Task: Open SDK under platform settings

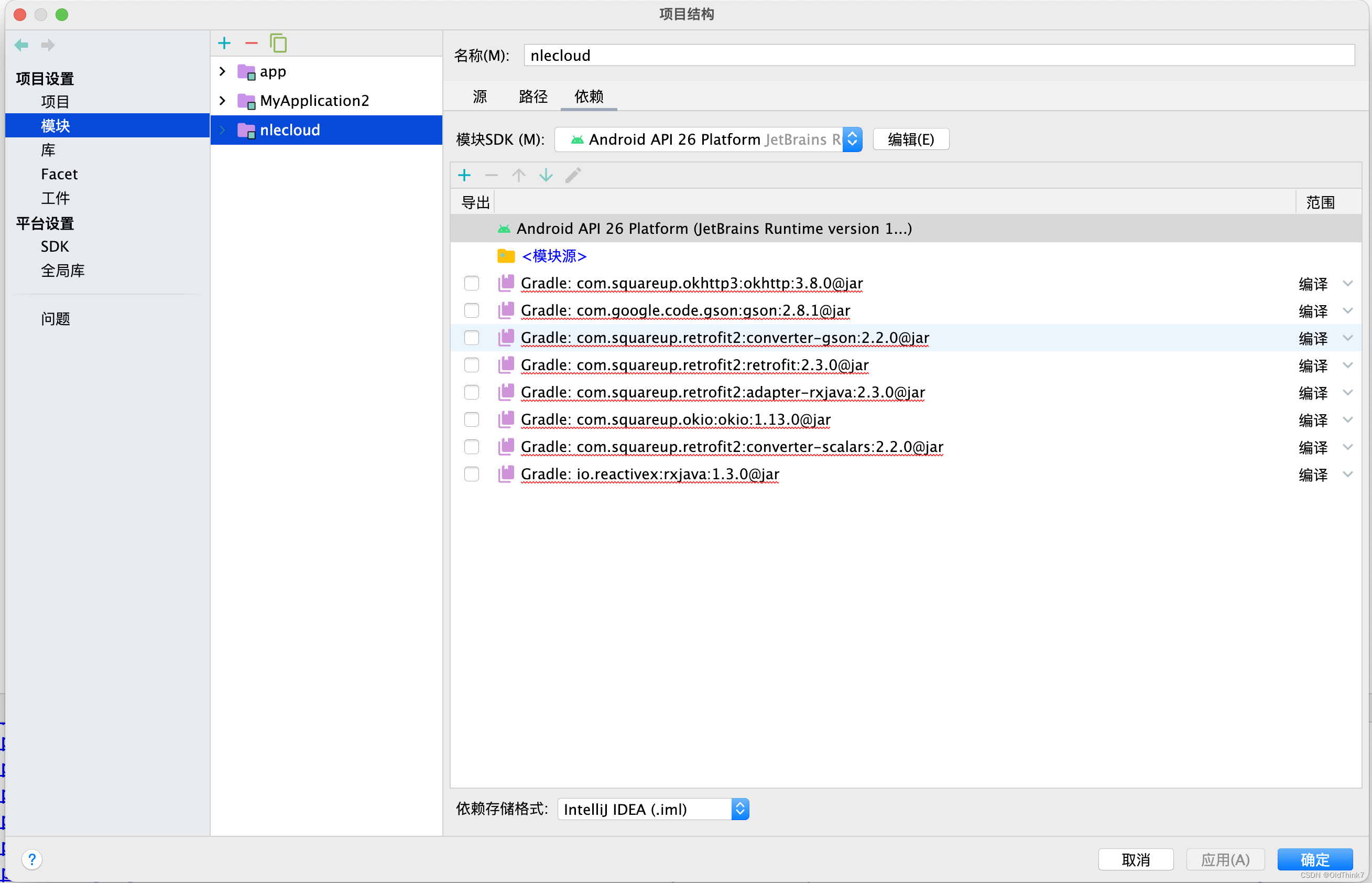Action: pos(55,246)
